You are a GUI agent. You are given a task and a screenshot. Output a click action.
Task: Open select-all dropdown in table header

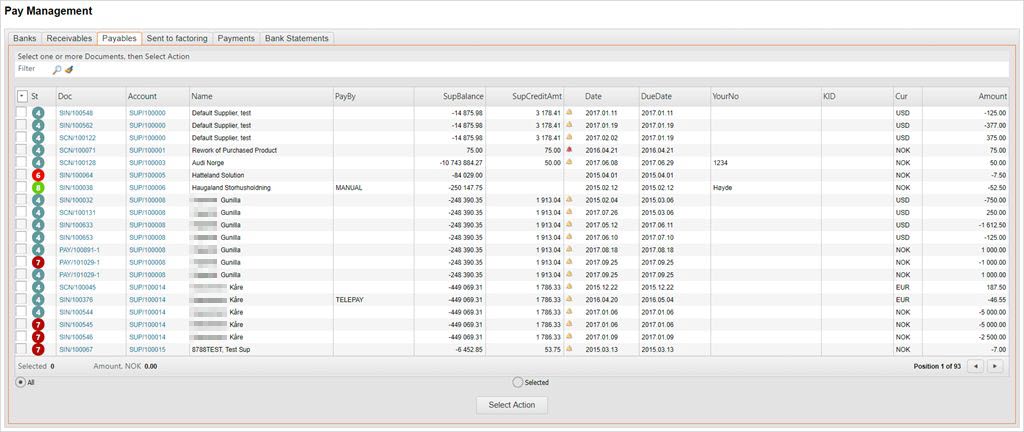point(22,96)
